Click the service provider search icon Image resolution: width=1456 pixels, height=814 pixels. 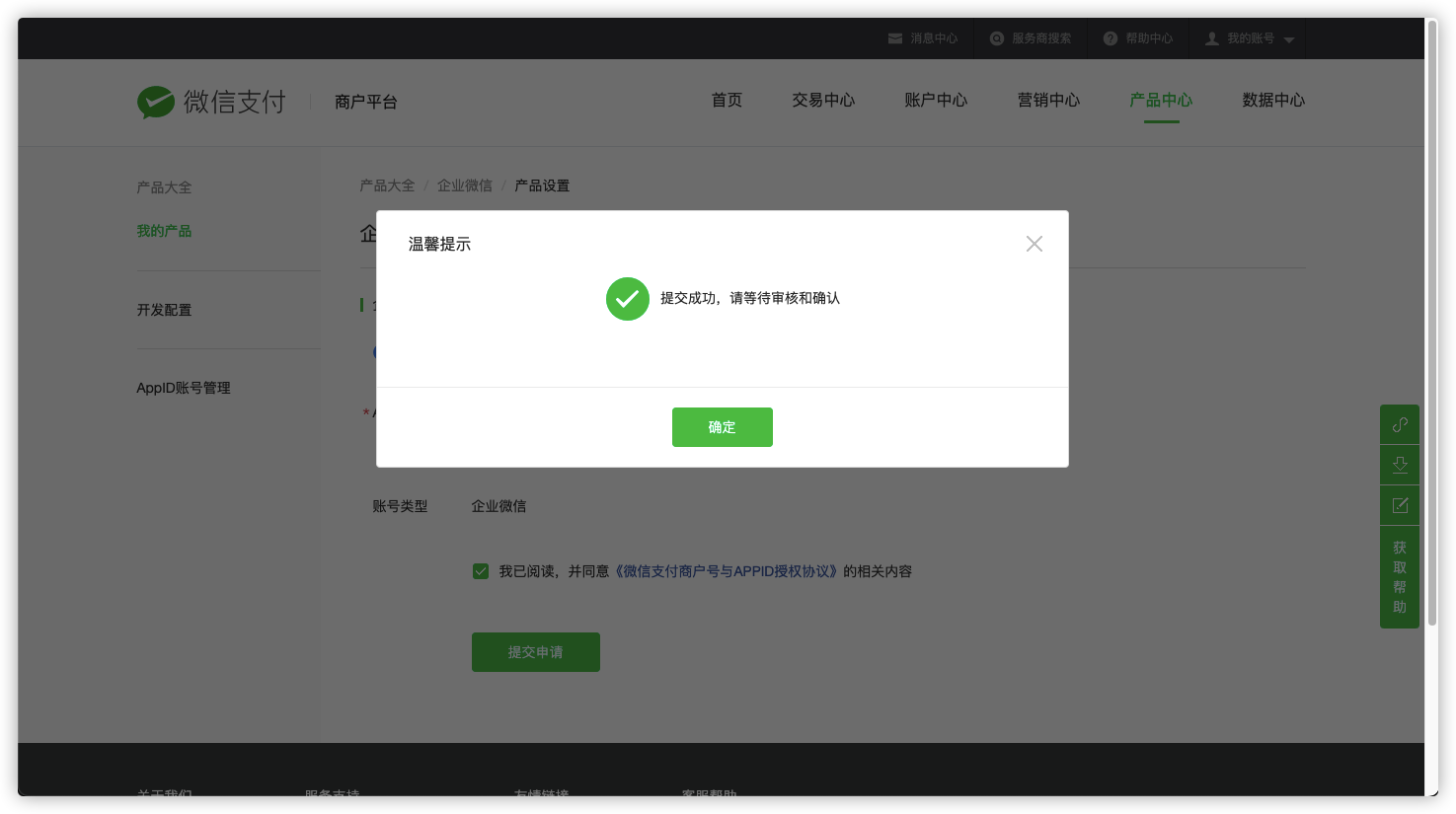pyautogui.click(x=997, y=38)
